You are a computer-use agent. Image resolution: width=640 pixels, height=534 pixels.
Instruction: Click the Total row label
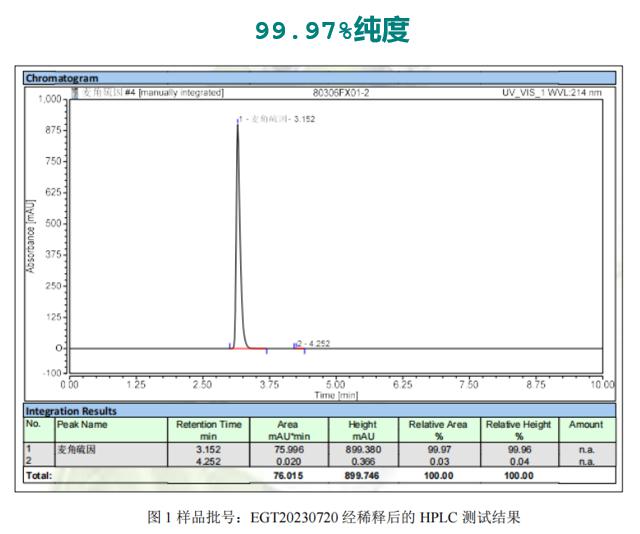coord(40,476)
